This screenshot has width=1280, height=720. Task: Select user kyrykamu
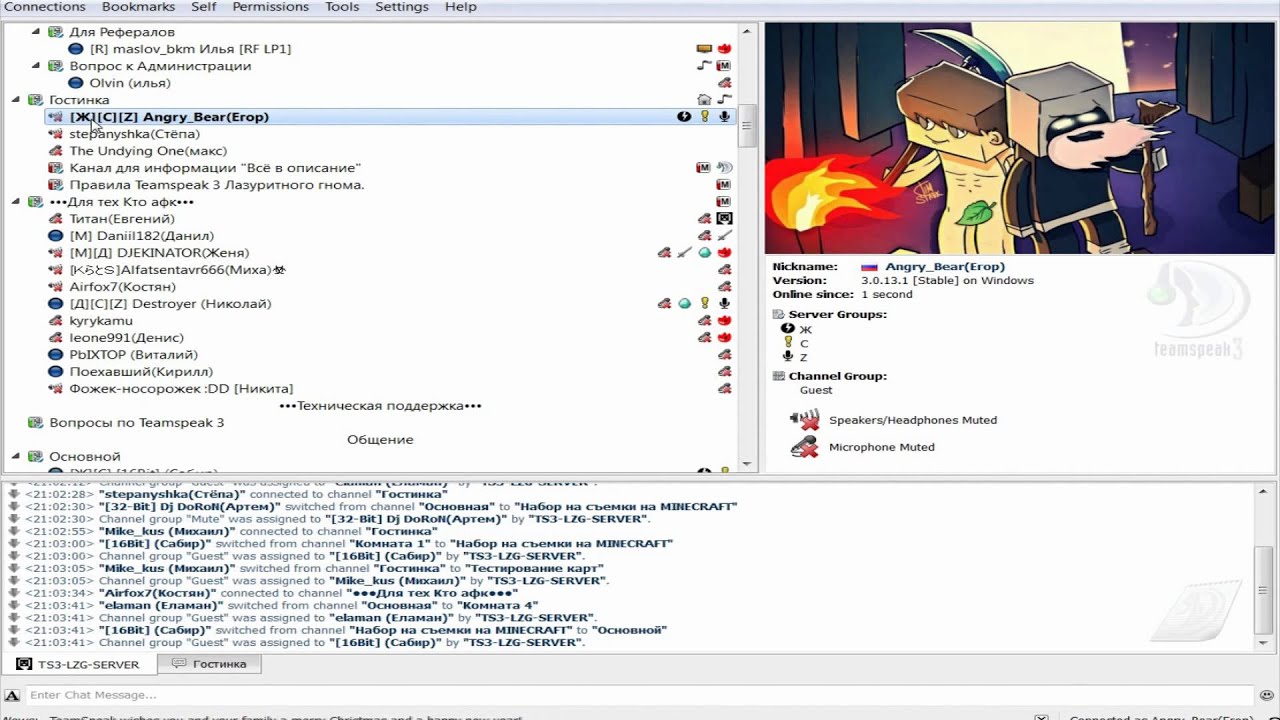[101, 321]
